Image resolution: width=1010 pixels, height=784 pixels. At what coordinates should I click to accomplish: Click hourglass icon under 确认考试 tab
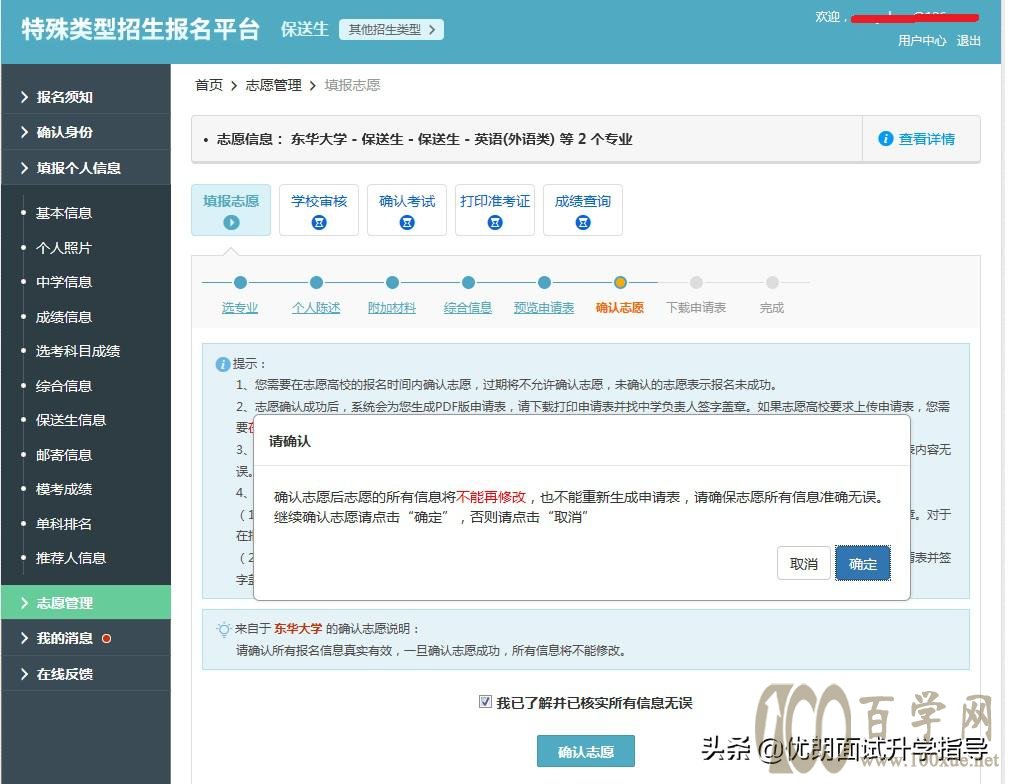(407, 222)
